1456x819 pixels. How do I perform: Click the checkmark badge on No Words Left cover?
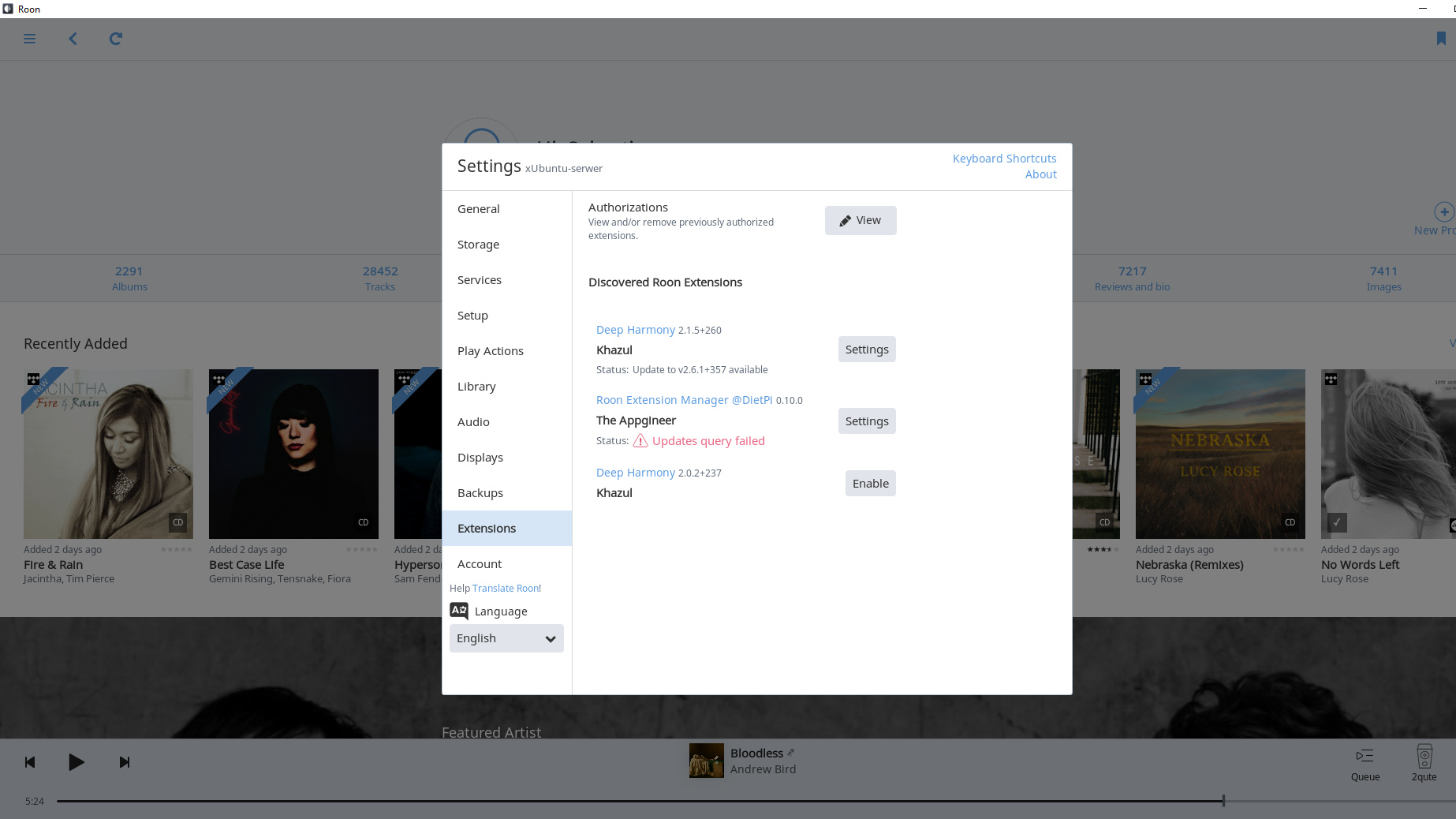(1337, 522)
